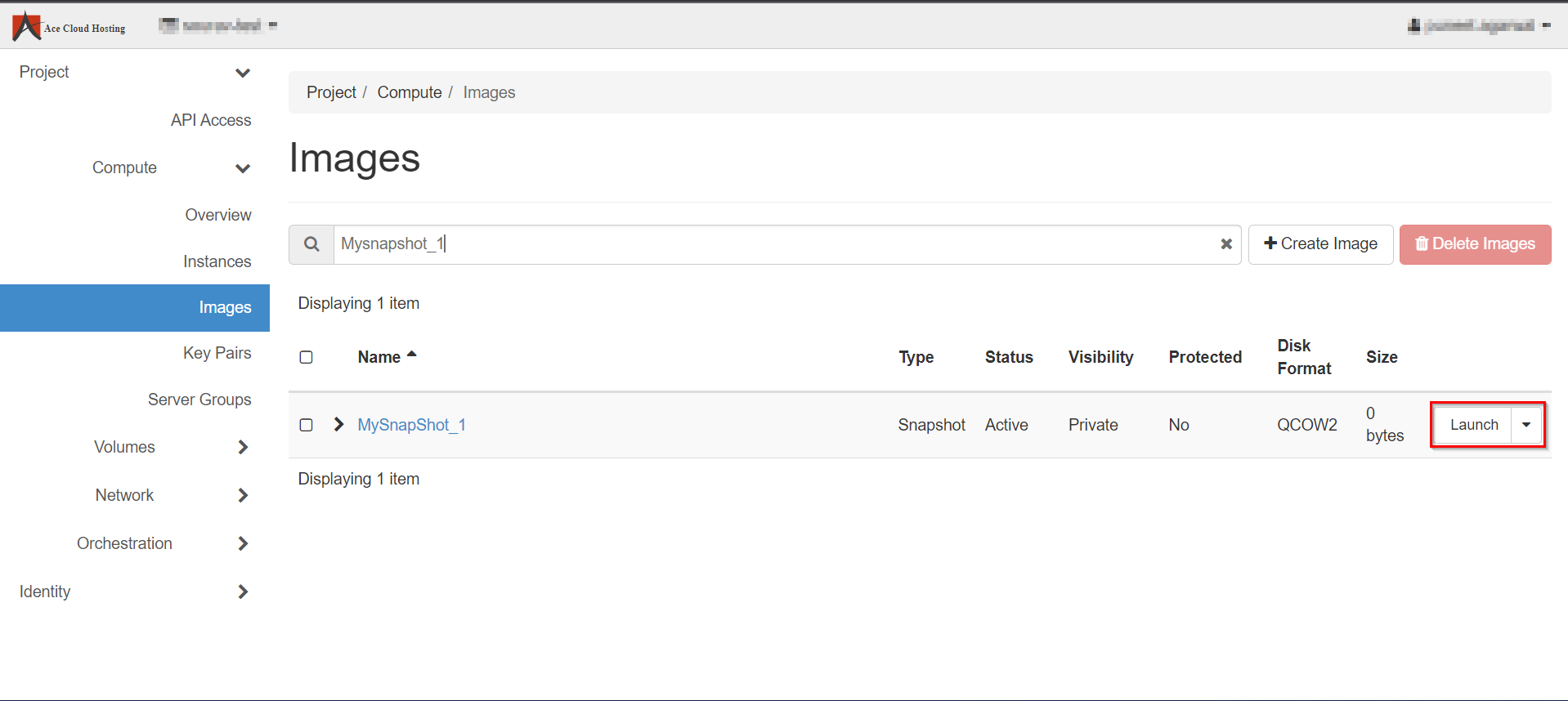The image size is (1568, 701).
Task: Click the Ace Cloud Hosting logo
Action: tap(69, 26)
